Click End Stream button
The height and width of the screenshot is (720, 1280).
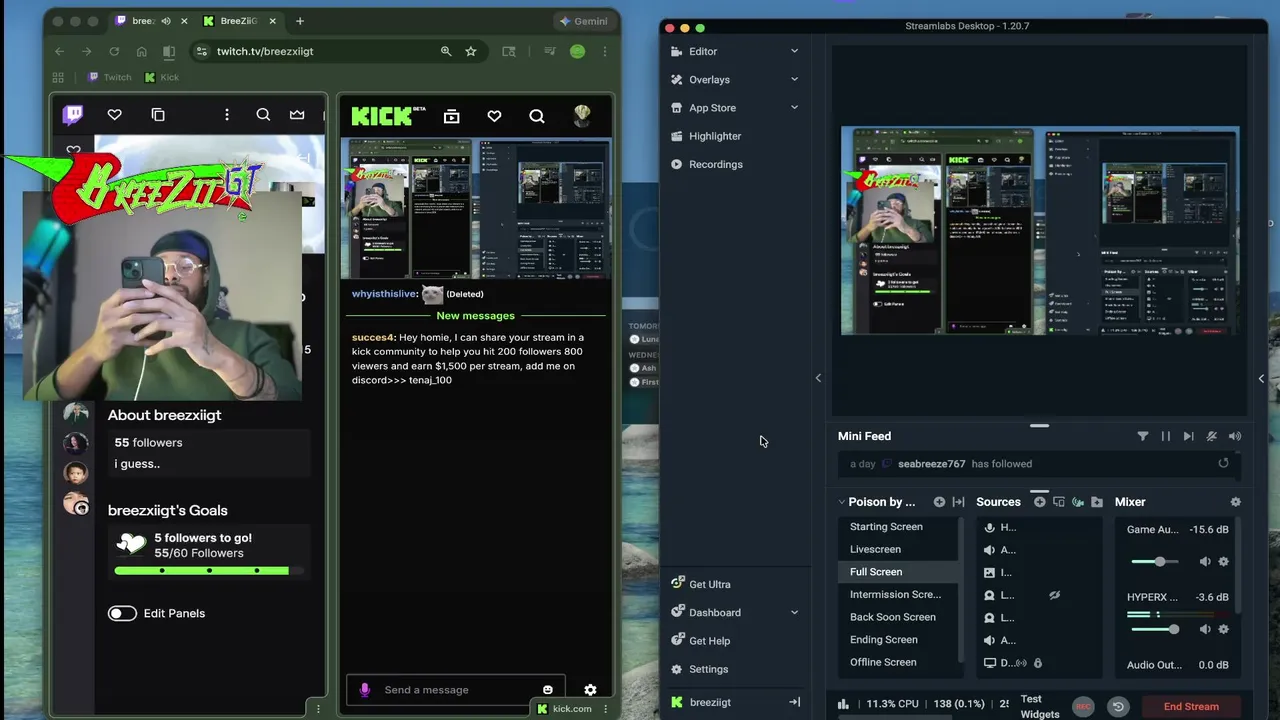pos(1191,706)
